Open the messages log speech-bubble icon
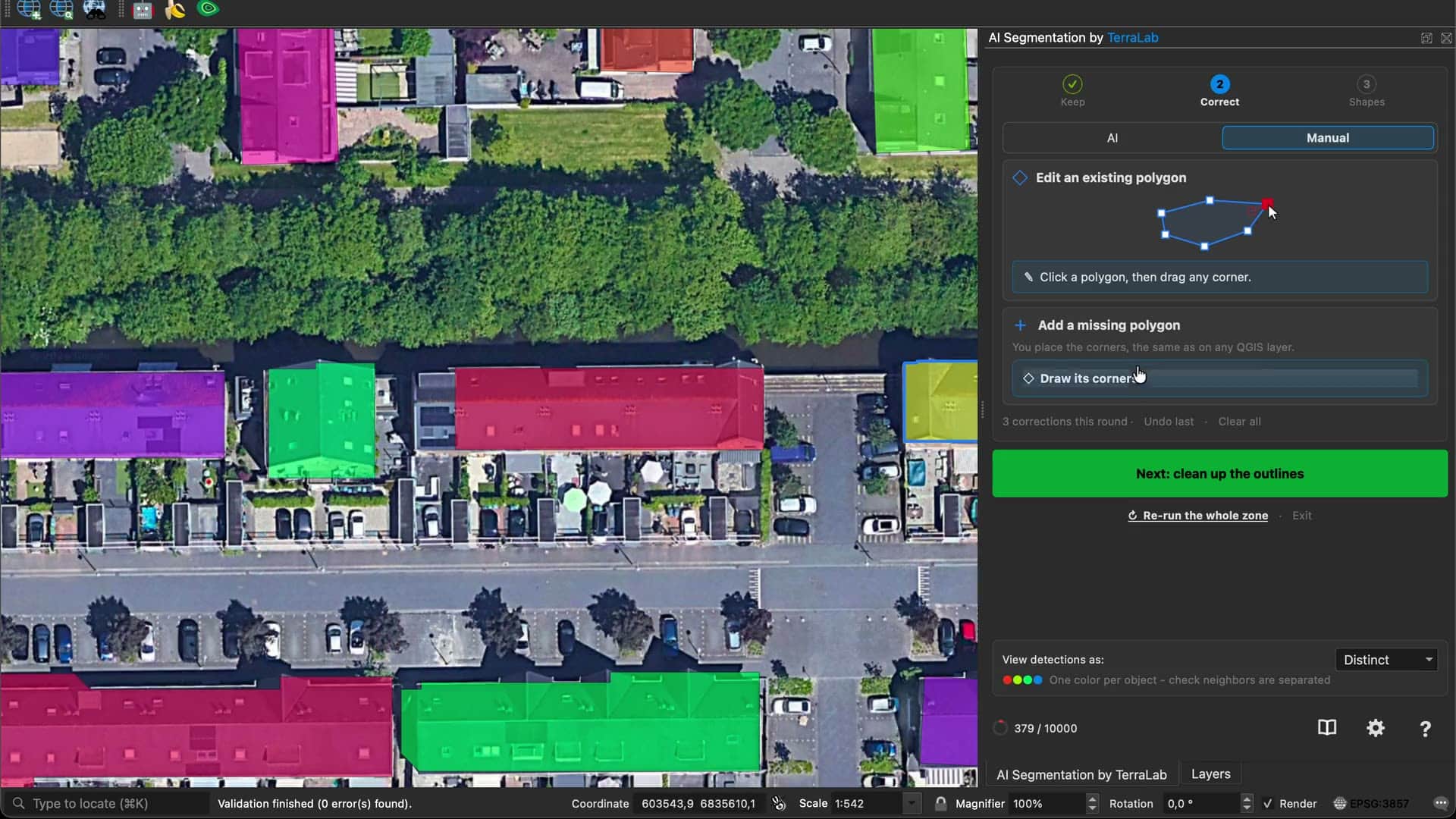Viewport: 1456px width, 819px height. 1442,804
